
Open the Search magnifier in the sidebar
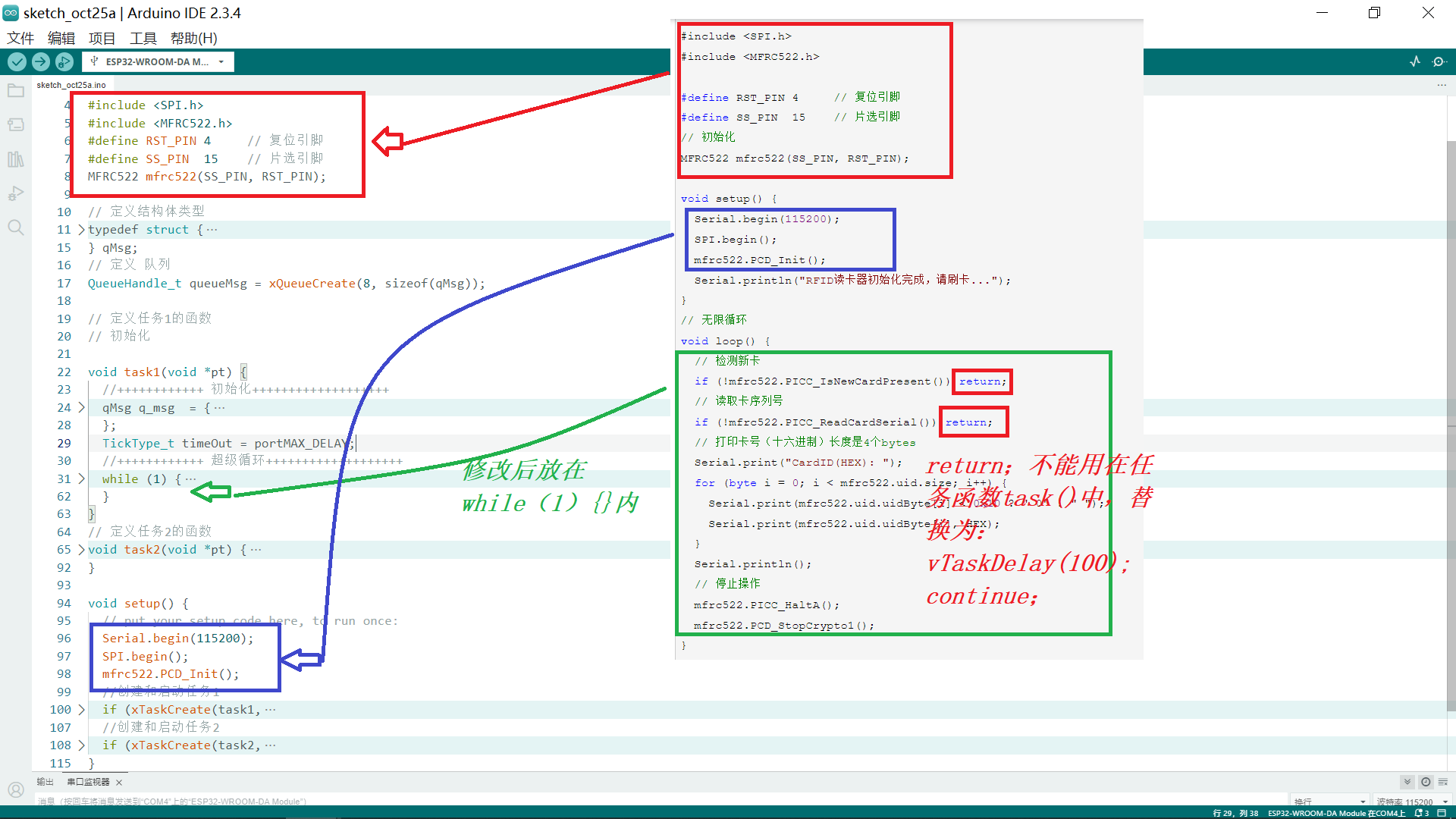[x=16, y=227]
